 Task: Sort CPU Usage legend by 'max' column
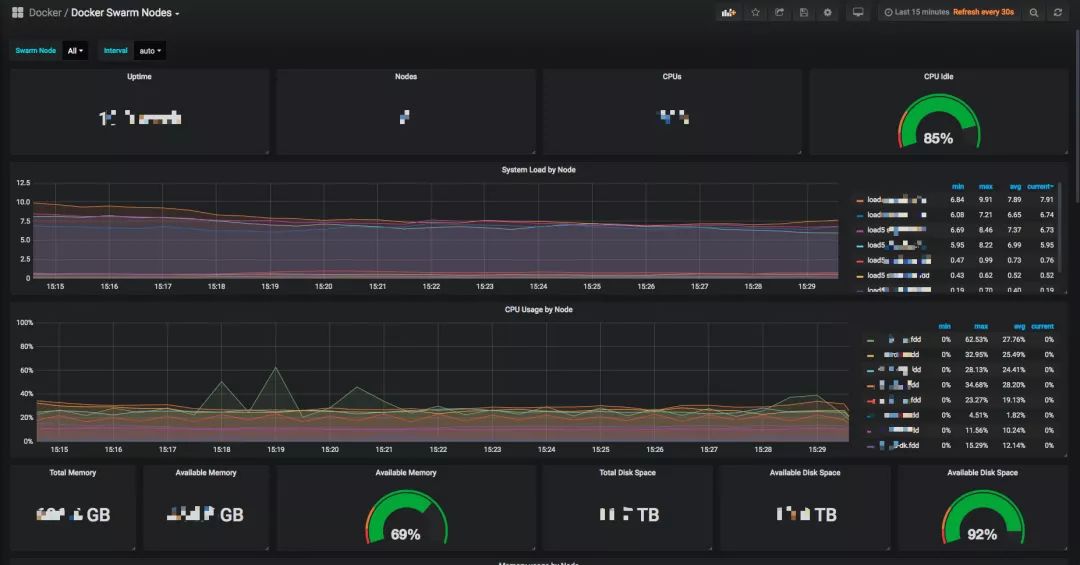tap(981, 327)
